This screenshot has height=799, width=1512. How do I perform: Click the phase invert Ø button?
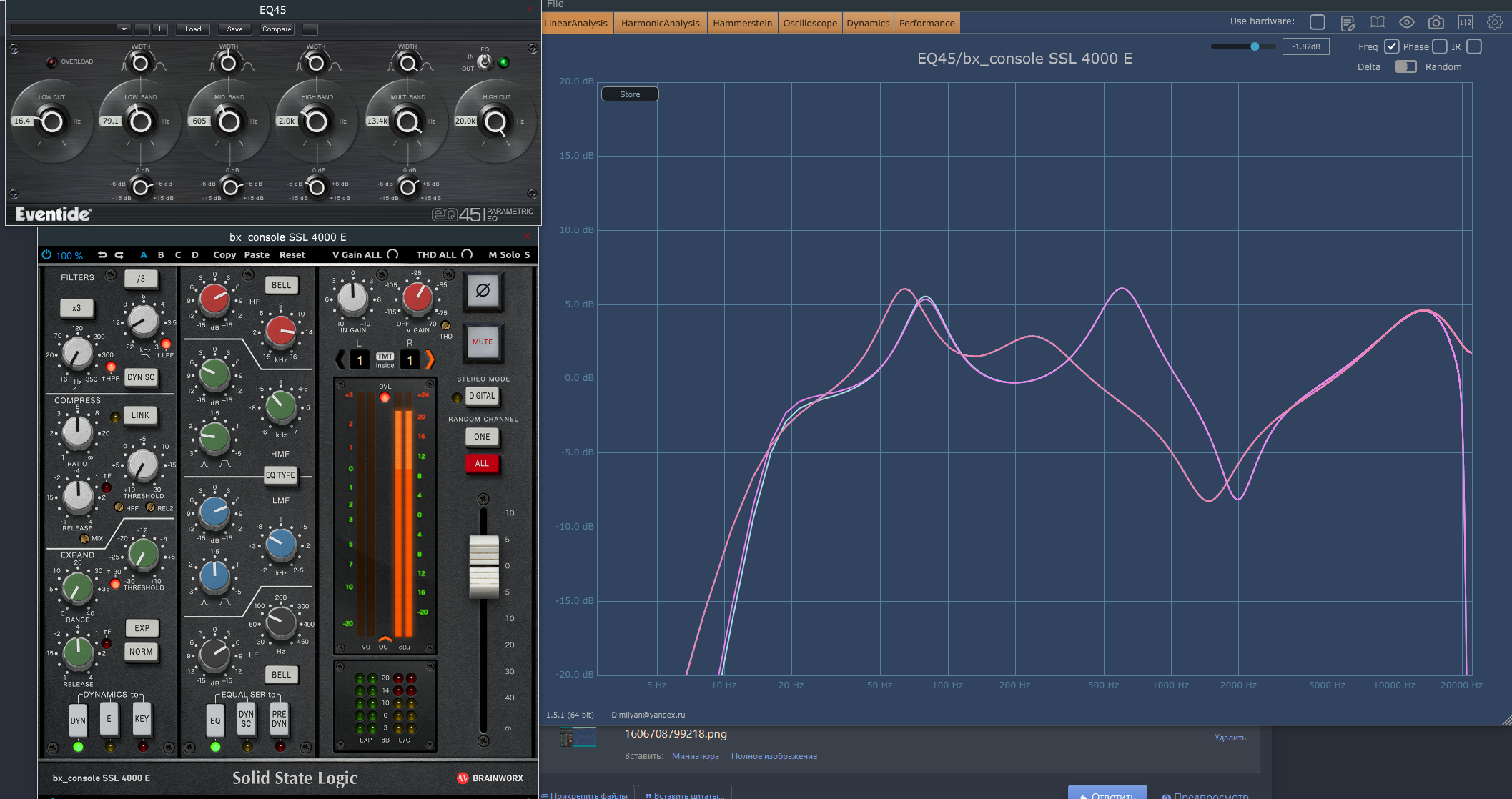click(x=483, y=291)
